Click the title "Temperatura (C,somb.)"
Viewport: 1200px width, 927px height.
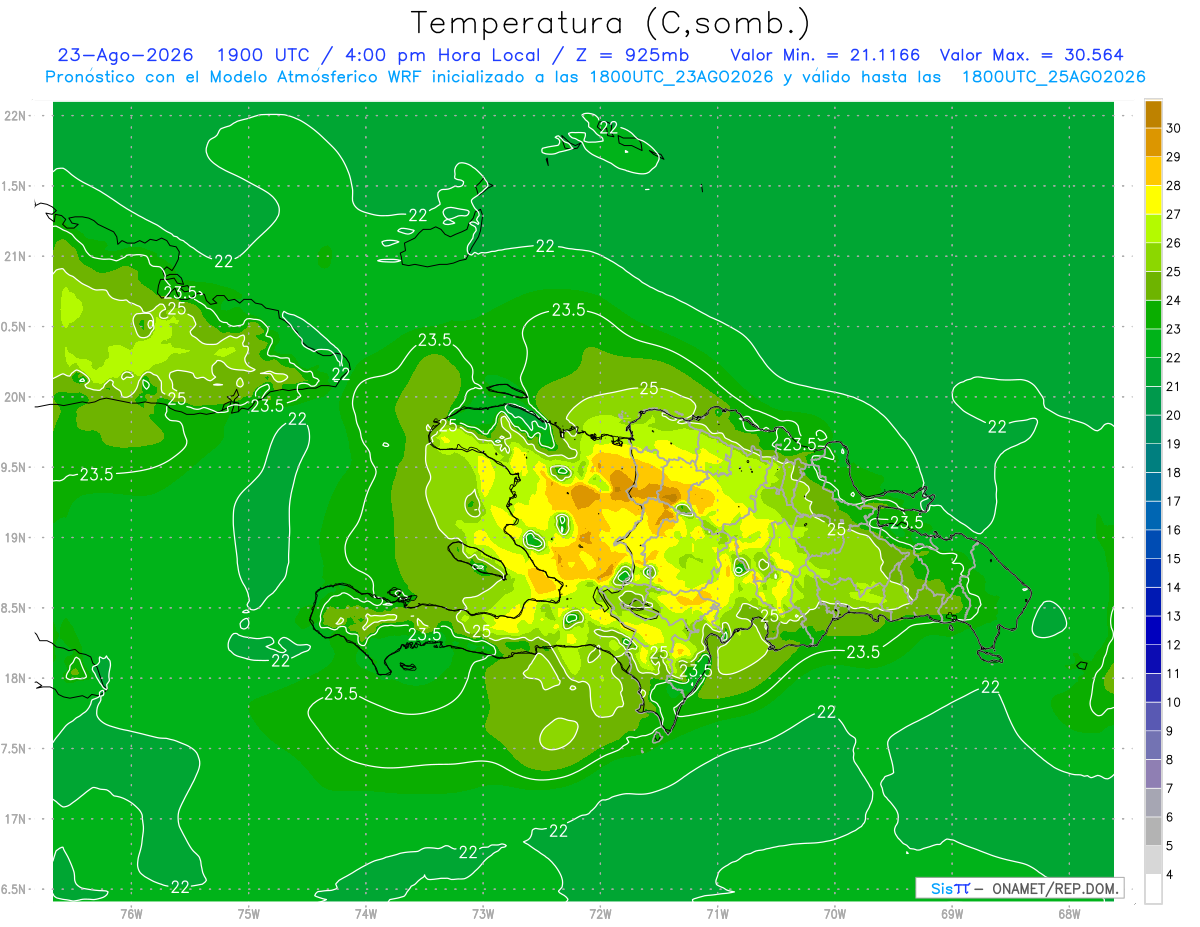611,24
